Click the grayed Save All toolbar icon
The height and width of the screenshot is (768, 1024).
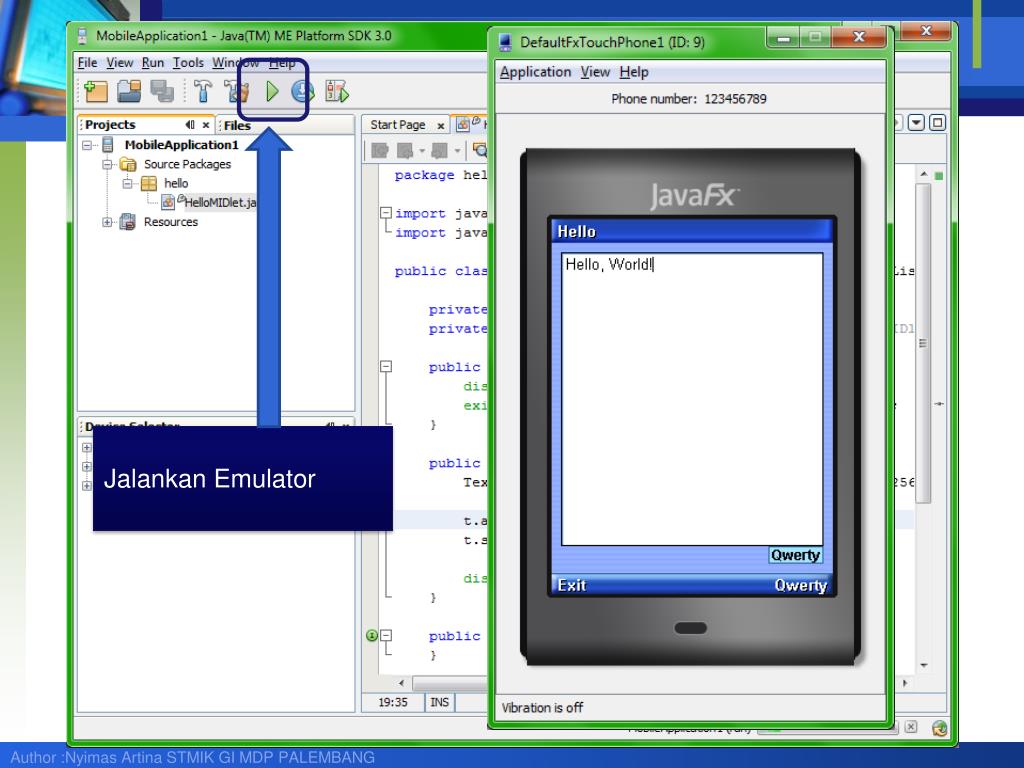[x=162, y=91]
